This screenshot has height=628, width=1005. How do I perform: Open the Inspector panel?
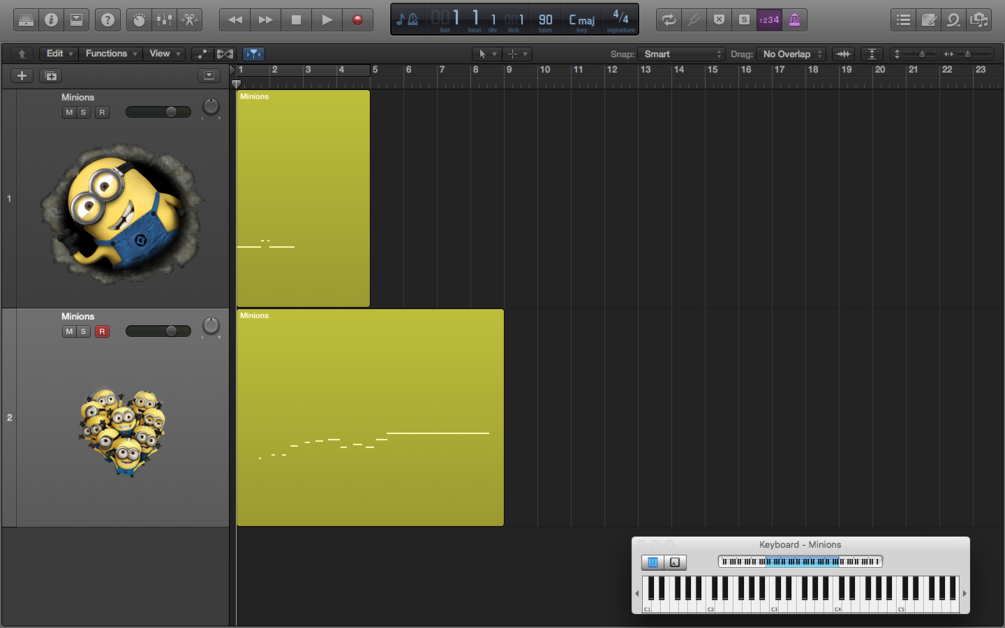point(51,20)
